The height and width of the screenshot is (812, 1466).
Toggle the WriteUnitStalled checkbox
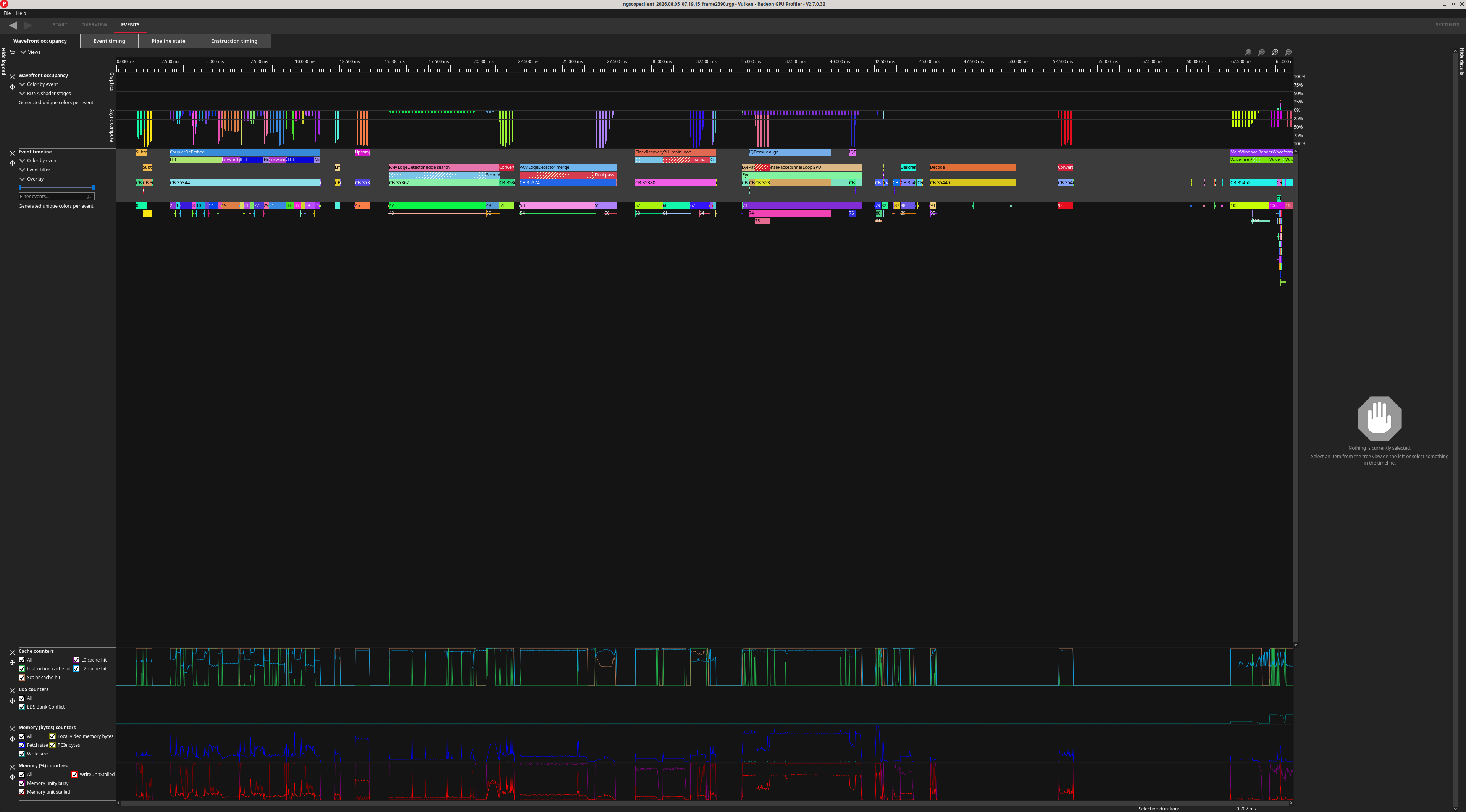click(x=74, y=775)
